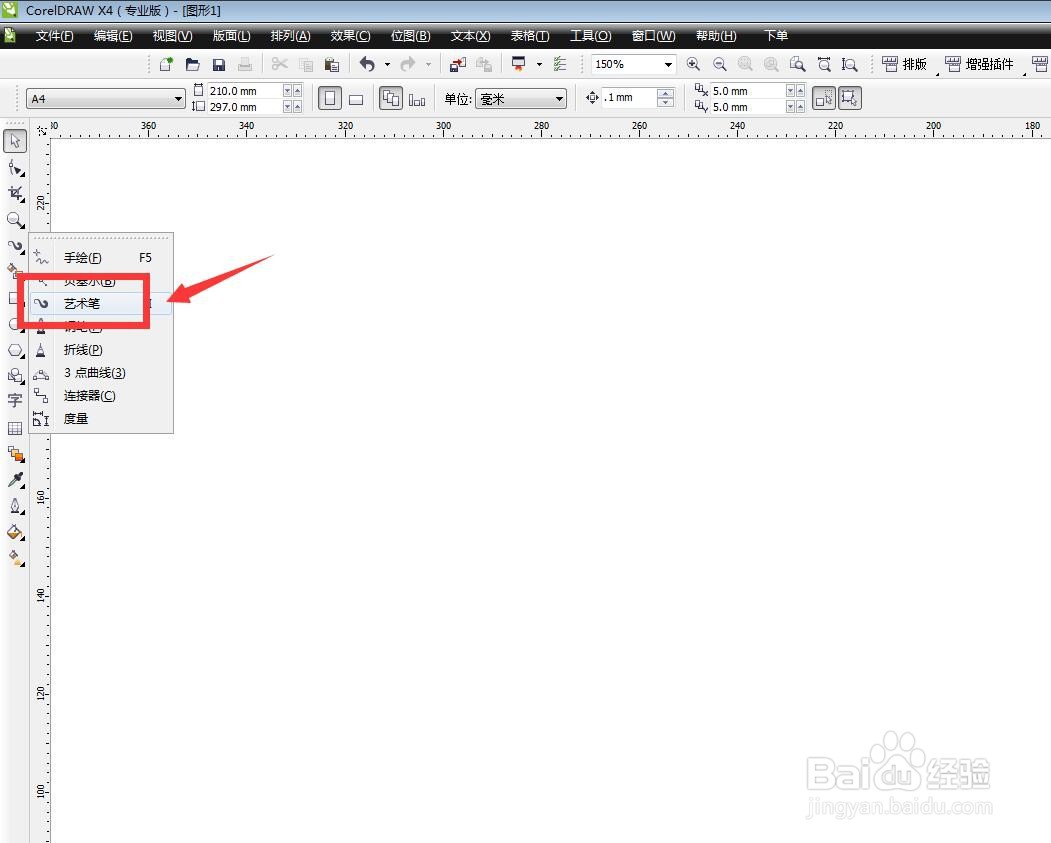Paste from clipboard icon
This screenshot has height=843, width=1051.
click(x=331, y=64)
